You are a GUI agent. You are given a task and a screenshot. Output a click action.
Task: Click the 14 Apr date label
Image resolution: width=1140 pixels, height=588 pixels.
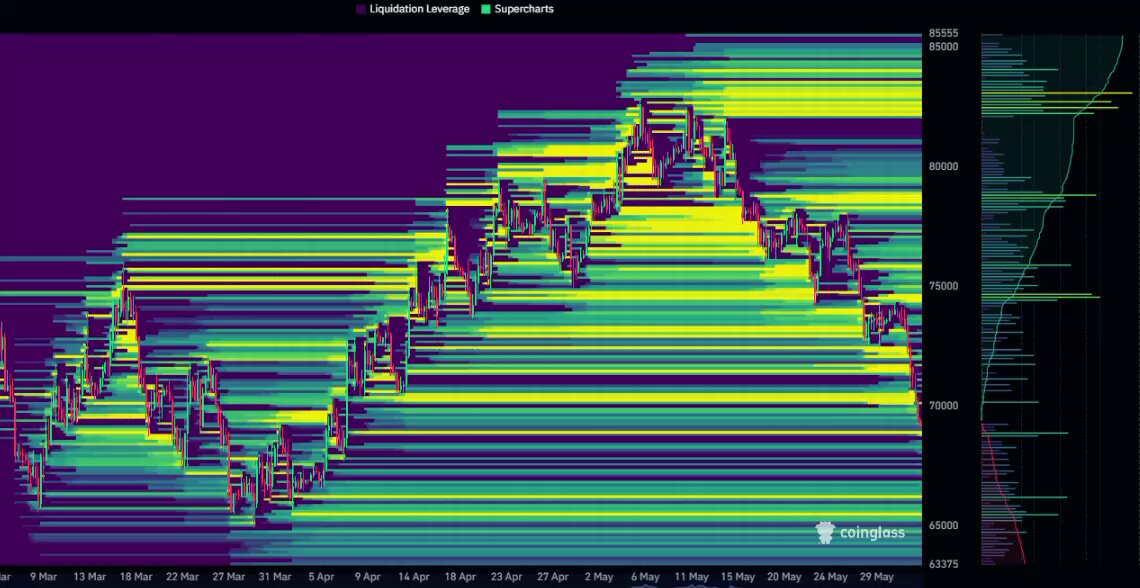[414, 577]
